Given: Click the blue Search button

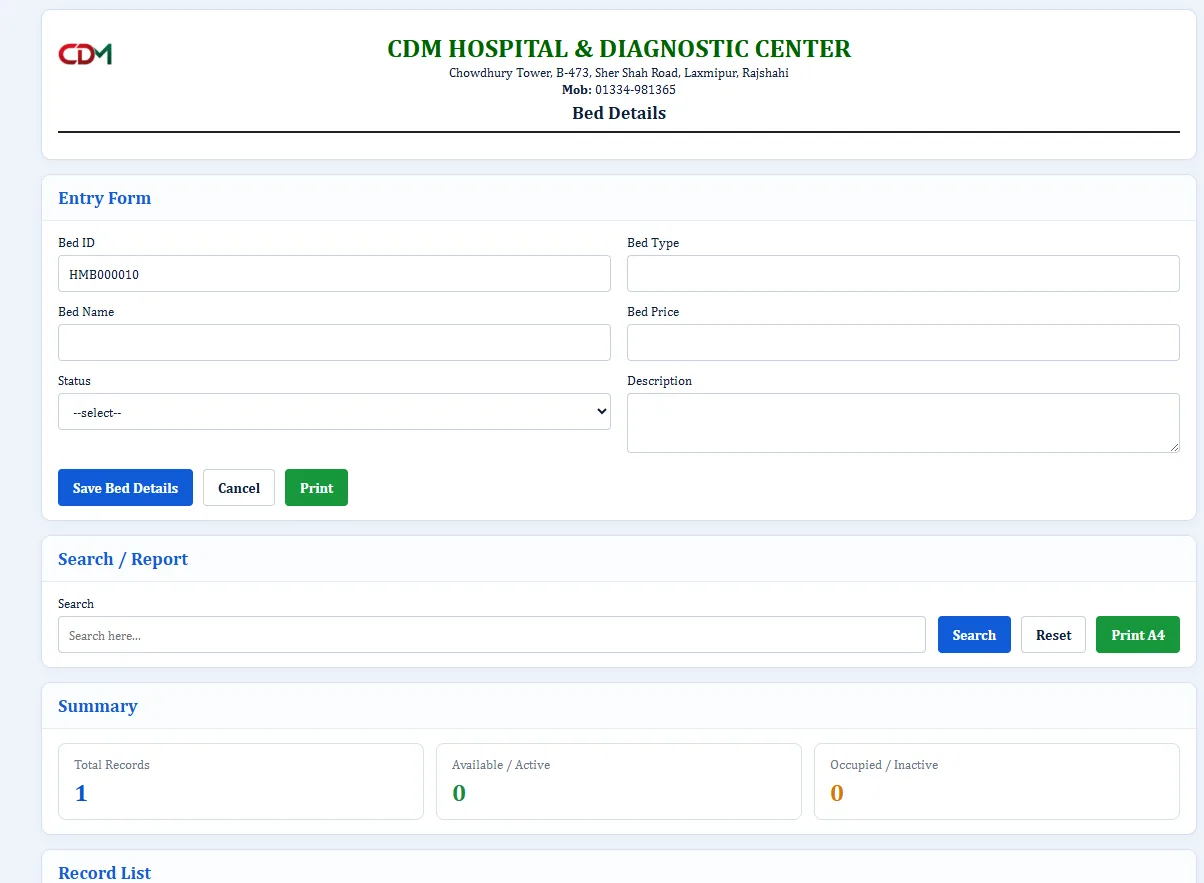Looking at the screenshot, I should 974,635.
